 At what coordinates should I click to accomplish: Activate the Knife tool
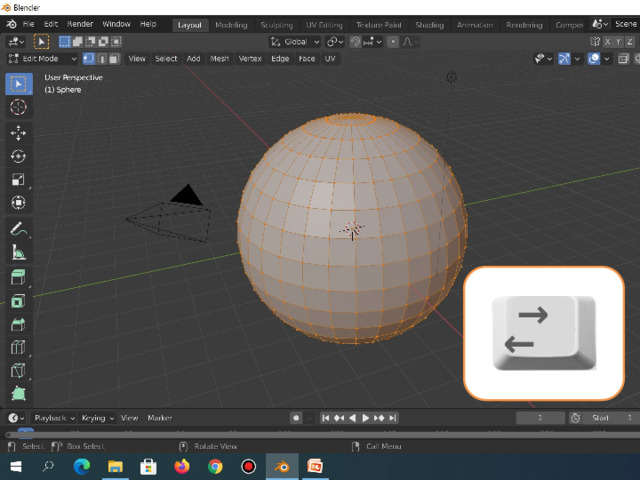18,371
